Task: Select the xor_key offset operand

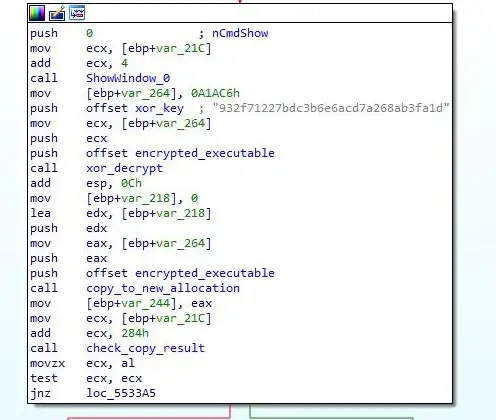Action: (135, 108)
